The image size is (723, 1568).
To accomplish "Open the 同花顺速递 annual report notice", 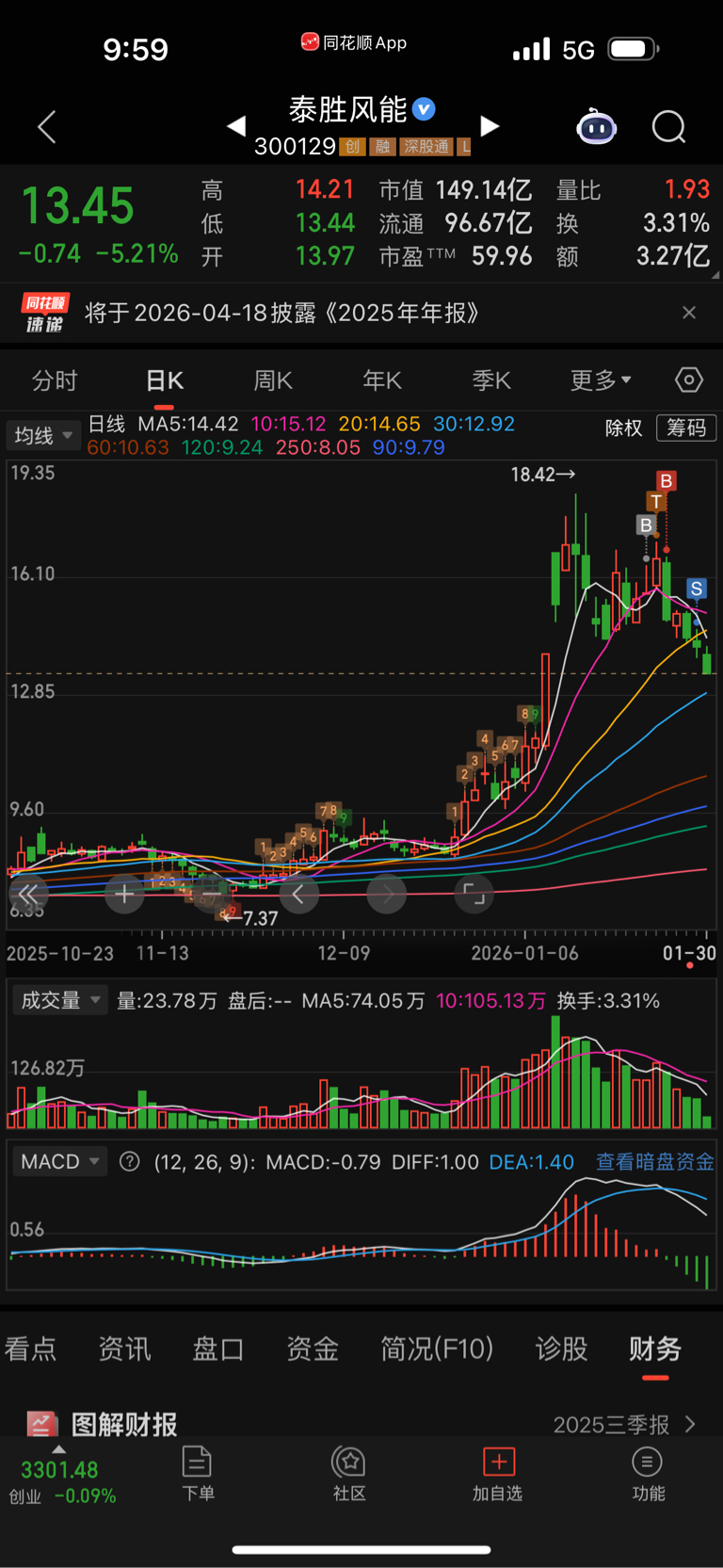I will pyautogui.click(x=361, y=313).
